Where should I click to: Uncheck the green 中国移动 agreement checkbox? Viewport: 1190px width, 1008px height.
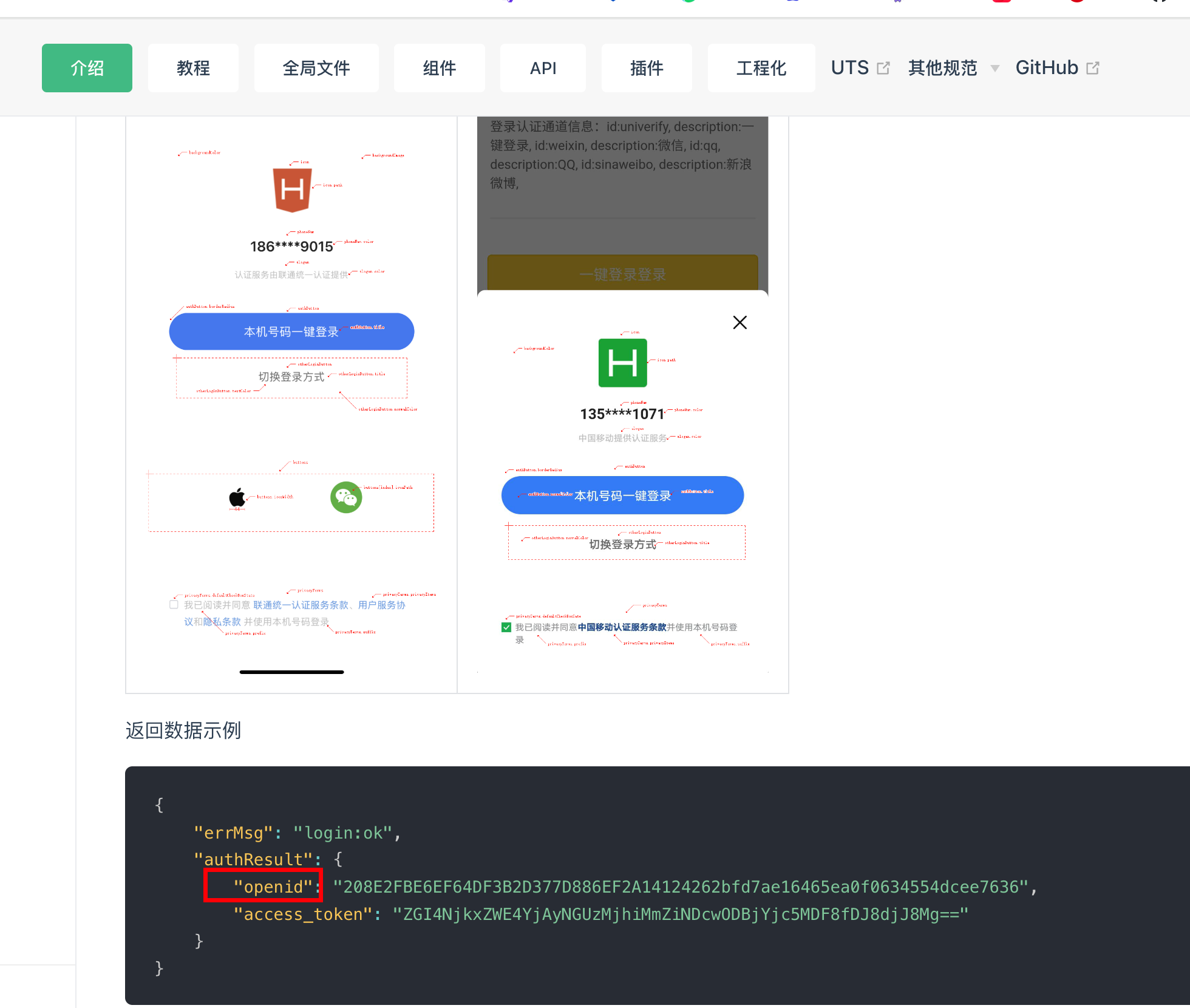(x=506, y=627)
